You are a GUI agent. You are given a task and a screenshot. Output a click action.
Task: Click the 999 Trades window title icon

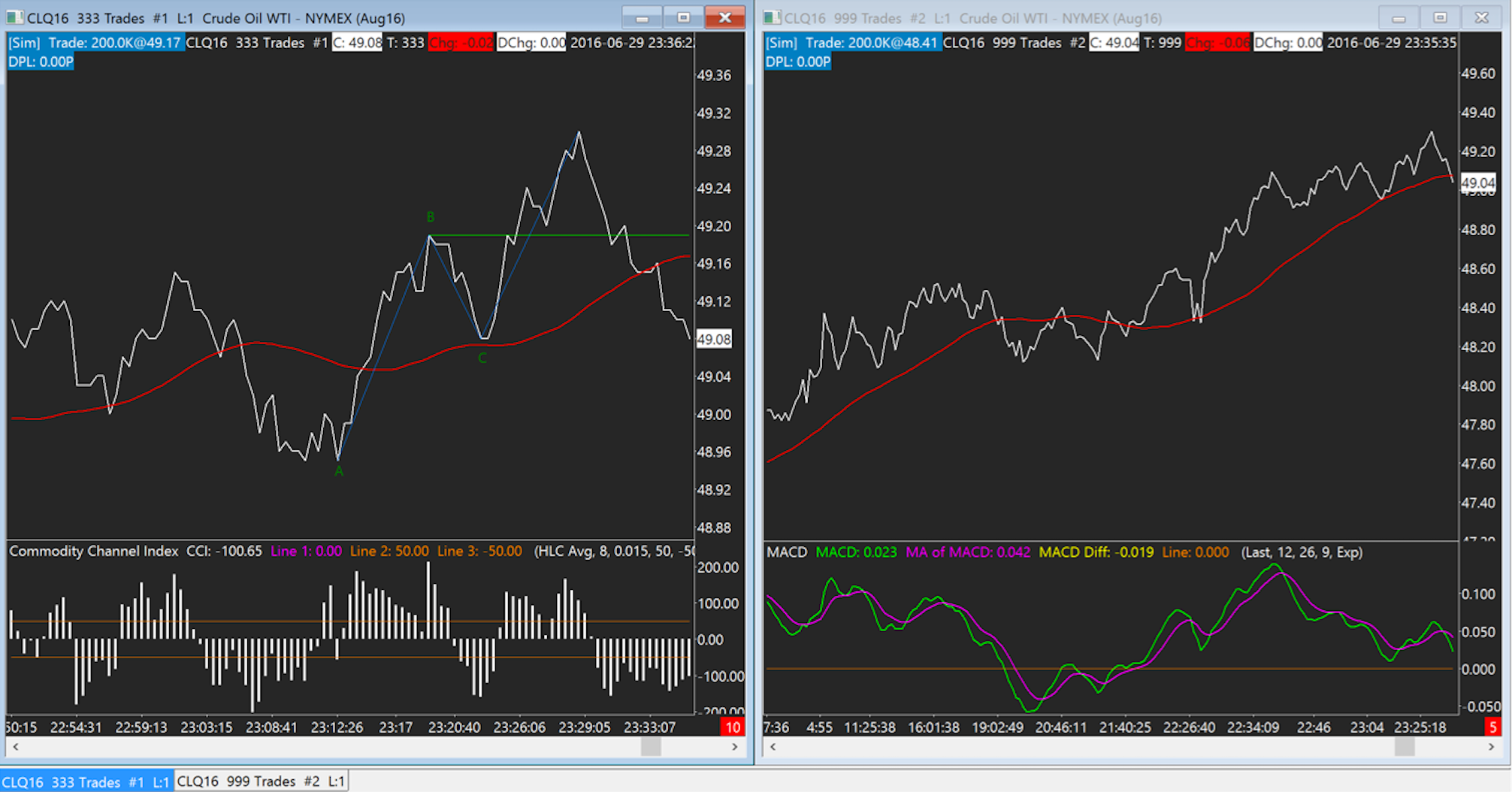coord(773,17)
